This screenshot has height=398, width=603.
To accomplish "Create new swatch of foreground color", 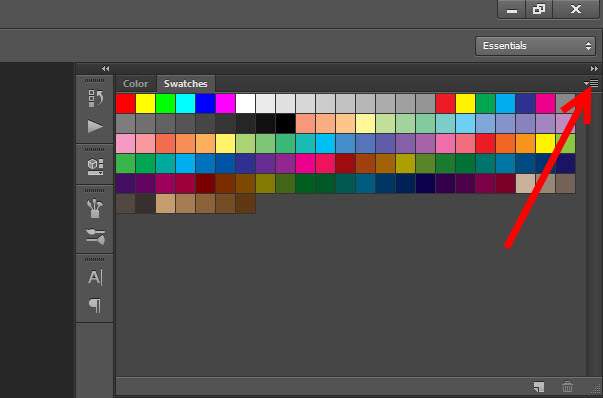I will pos(539,386).
